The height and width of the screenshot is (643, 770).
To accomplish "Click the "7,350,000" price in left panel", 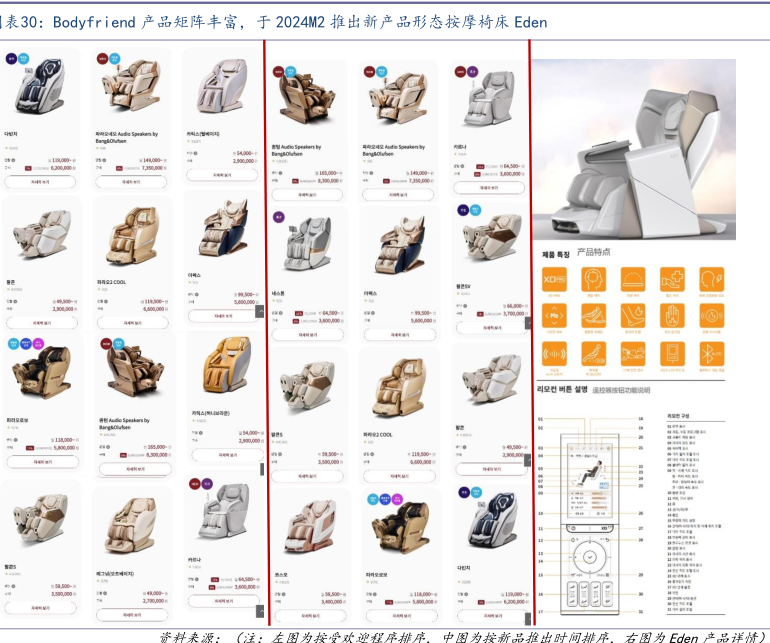I will [x=152, y=168].
